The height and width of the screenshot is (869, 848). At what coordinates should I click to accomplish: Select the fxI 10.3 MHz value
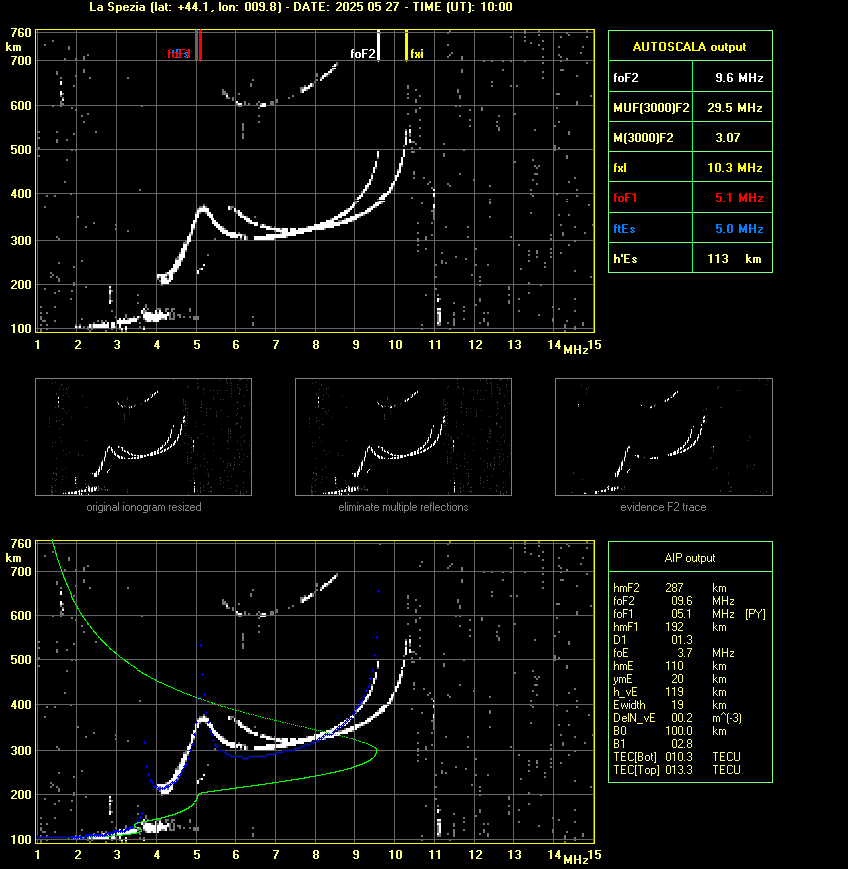pyautogui.click(x=734, y=167)
